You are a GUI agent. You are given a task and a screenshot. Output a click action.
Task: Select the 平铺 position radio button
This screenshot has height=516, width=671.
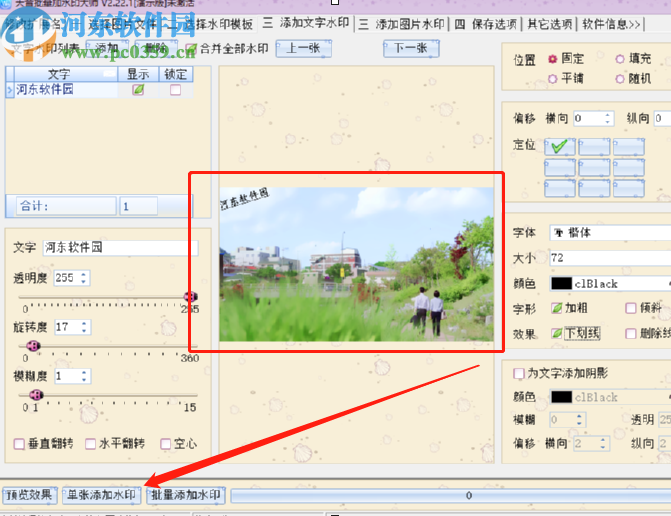(x=552, y=79)
